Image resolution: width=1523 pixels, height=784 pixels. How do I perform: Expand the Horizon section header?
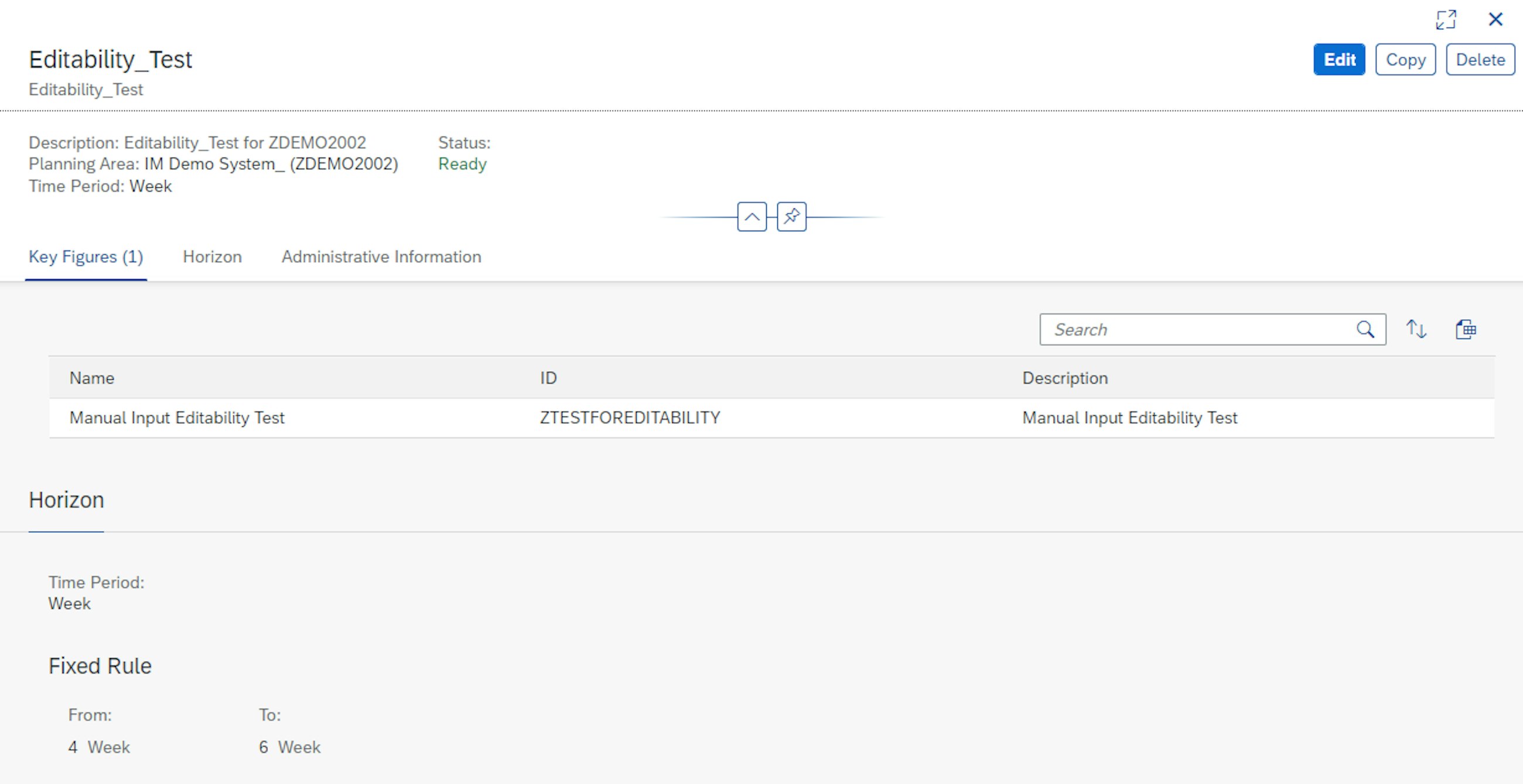[x=65, y=500]
